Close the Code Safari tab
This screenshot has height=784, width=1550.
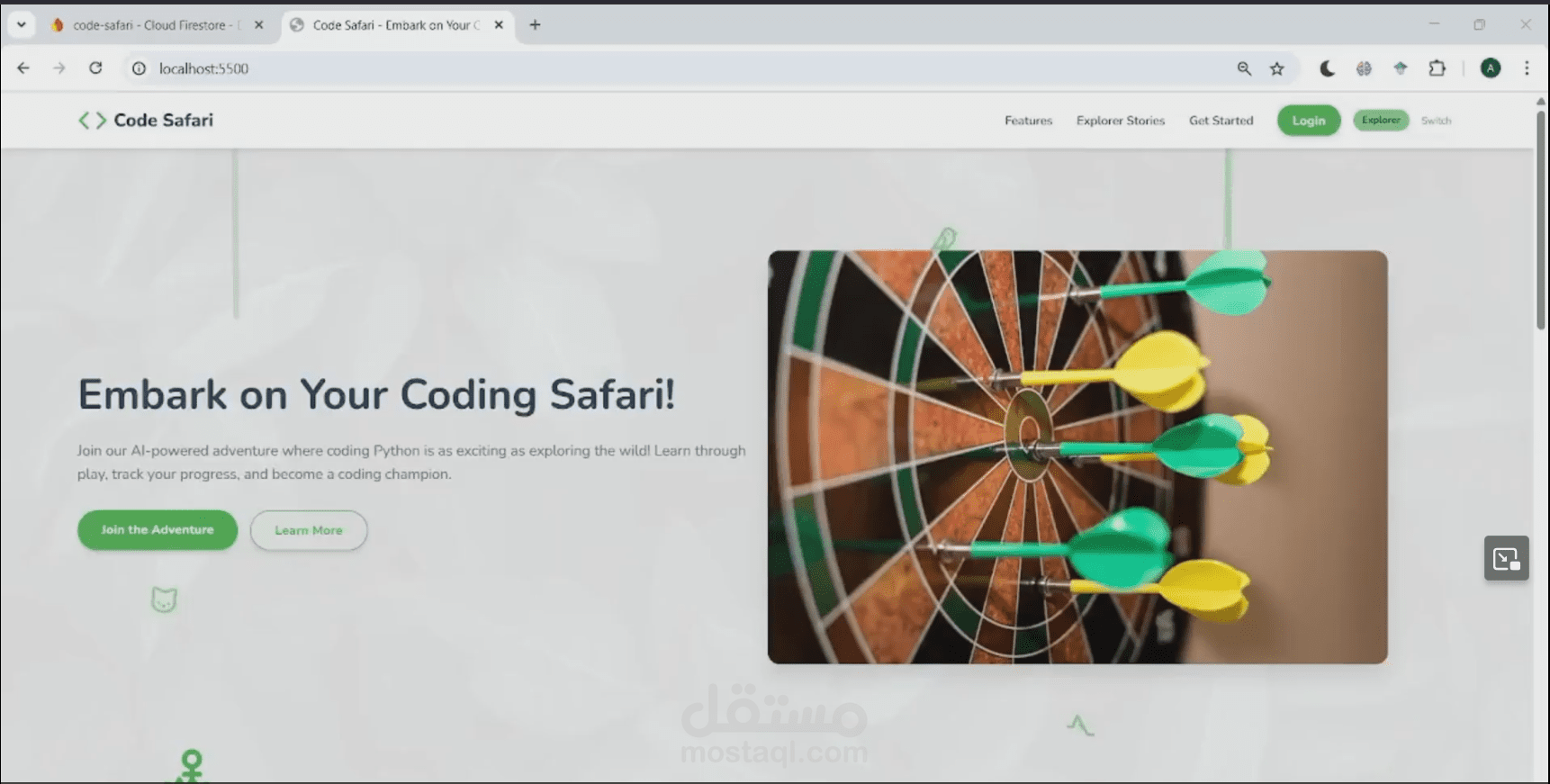tap(499, 25)
